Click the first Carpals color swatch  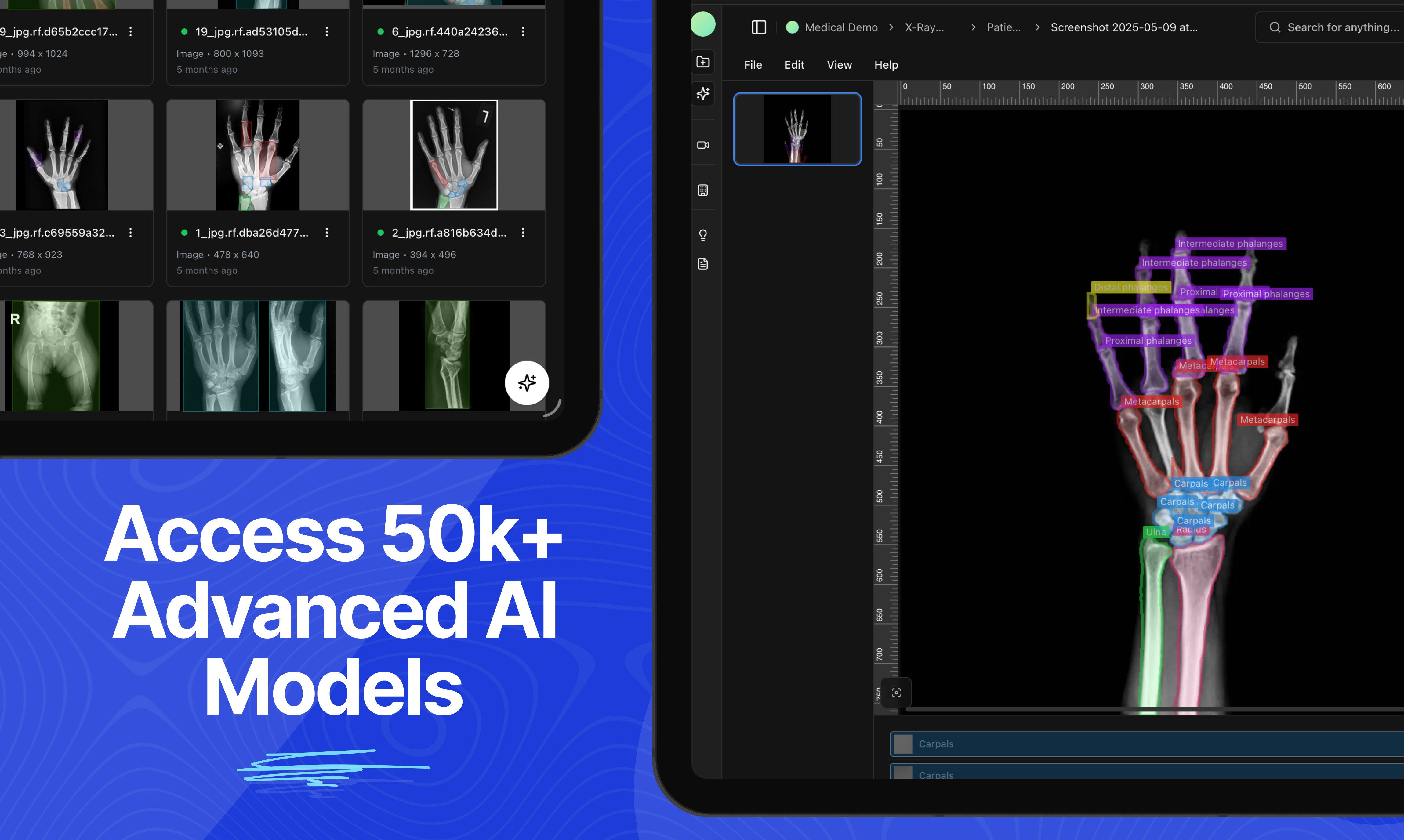(903, 744)
